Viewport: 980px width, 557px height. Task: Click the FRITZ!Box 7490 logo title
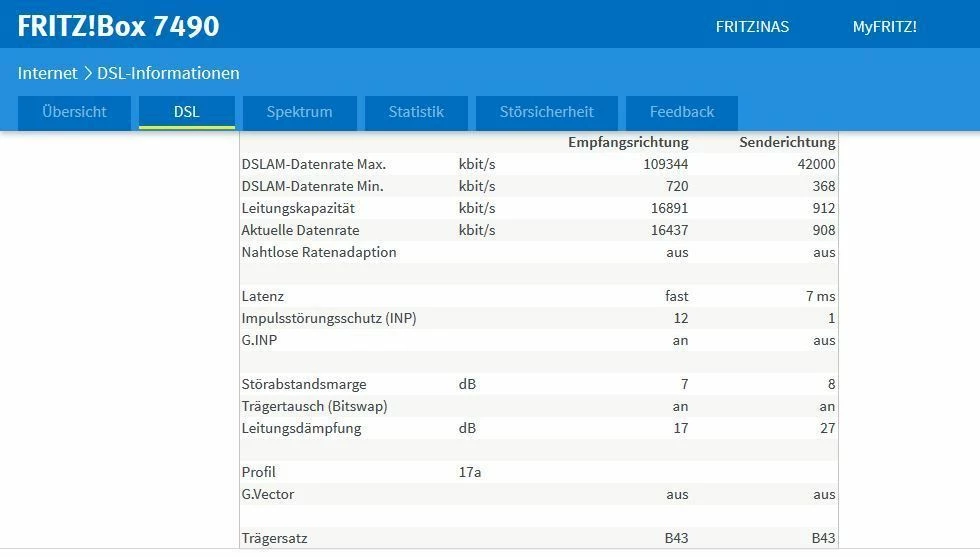pos(119,26)
